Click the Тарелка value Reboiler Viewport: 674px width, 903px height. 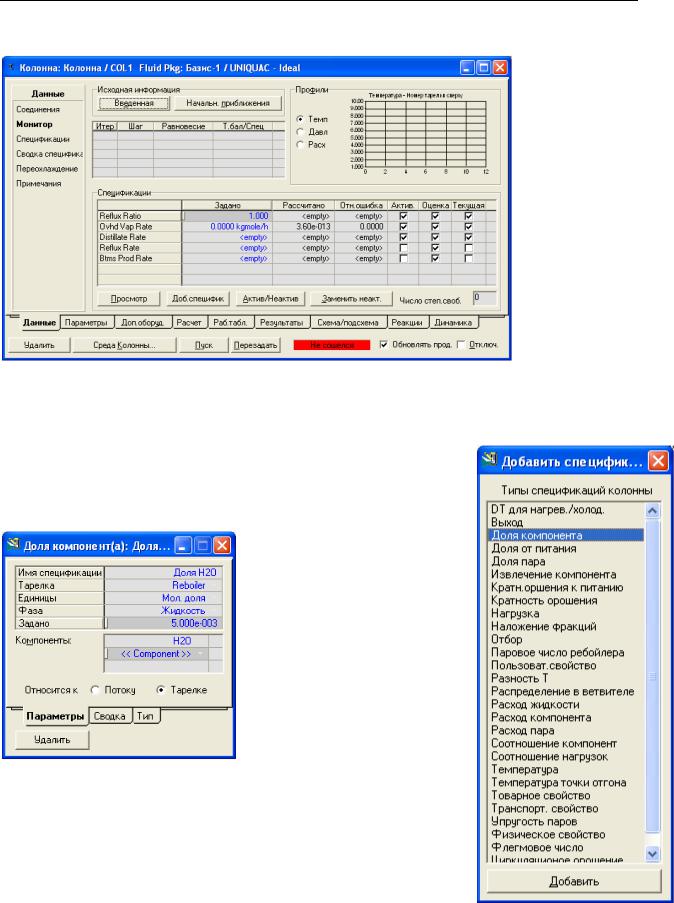tap(164, 586)
